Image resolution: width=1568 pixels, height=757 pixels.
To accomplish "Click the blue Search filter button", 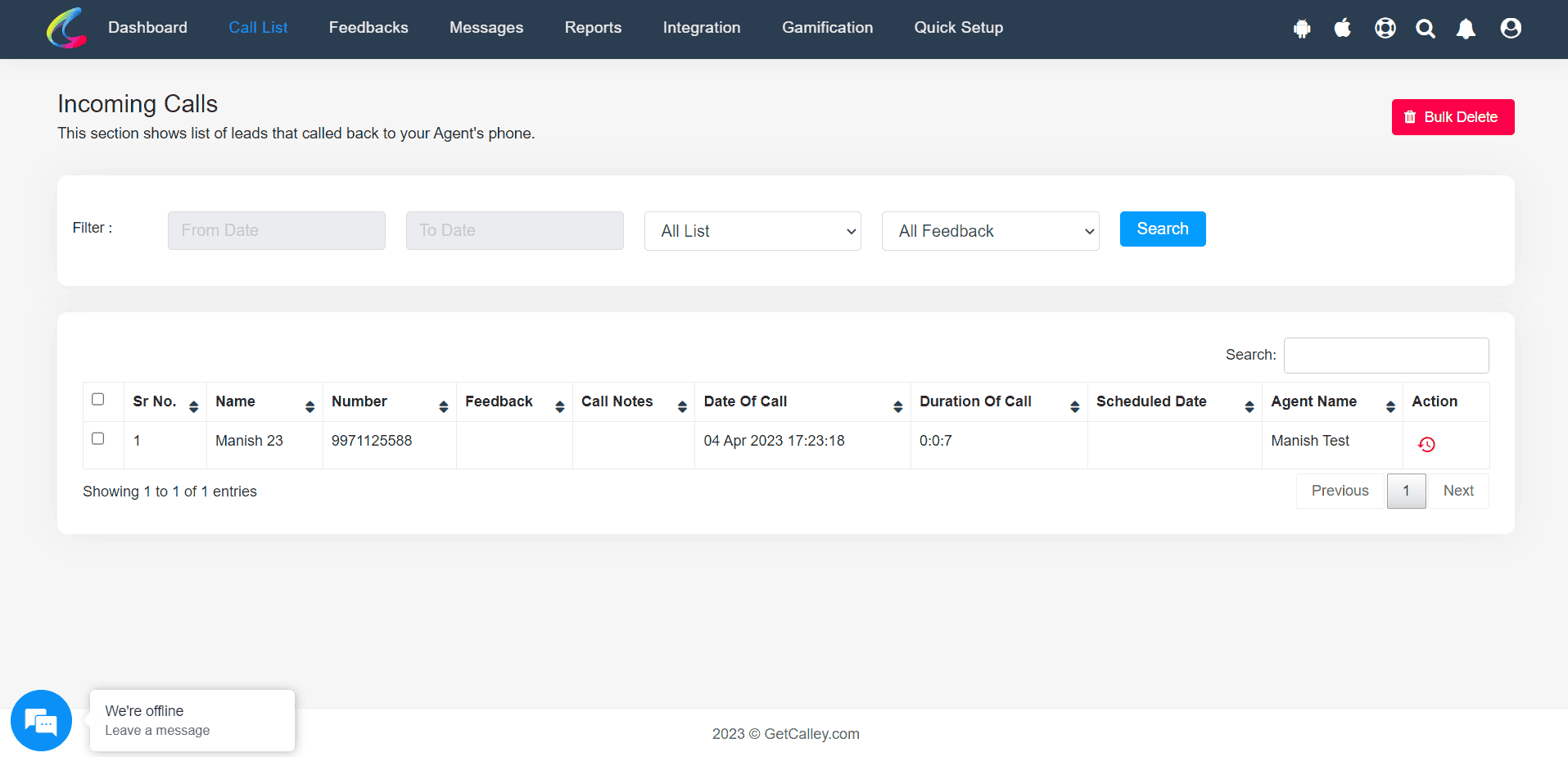I will (1163, 229).
